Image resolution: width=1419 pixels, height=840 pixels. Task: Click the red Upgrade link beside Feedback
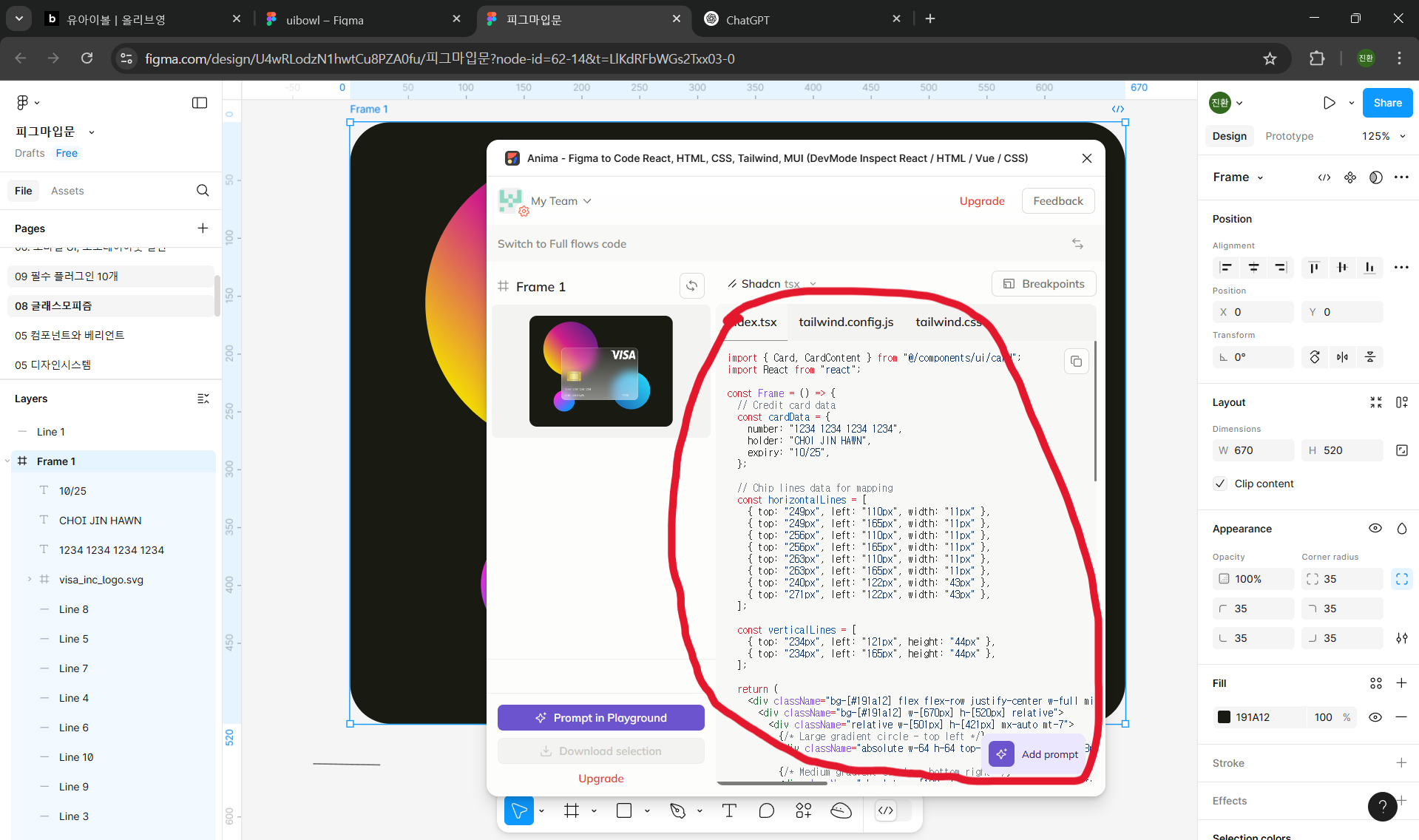tap(982, 201)
